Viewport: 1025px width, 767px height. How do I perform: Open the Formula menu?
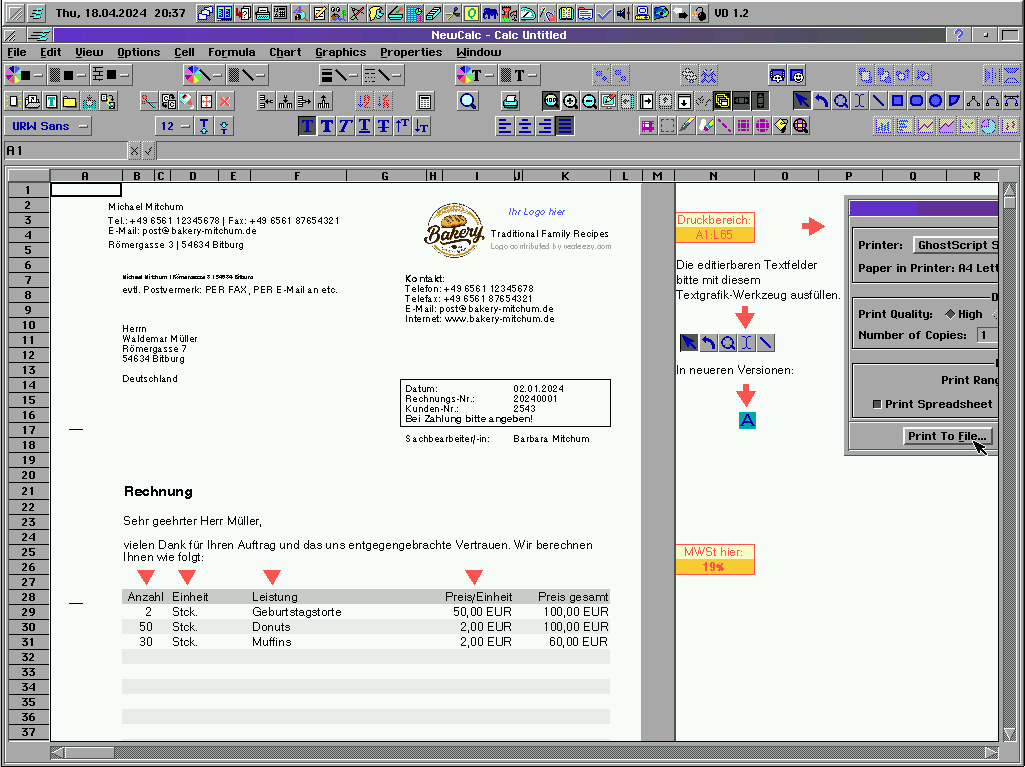click(x=231, y=52)
